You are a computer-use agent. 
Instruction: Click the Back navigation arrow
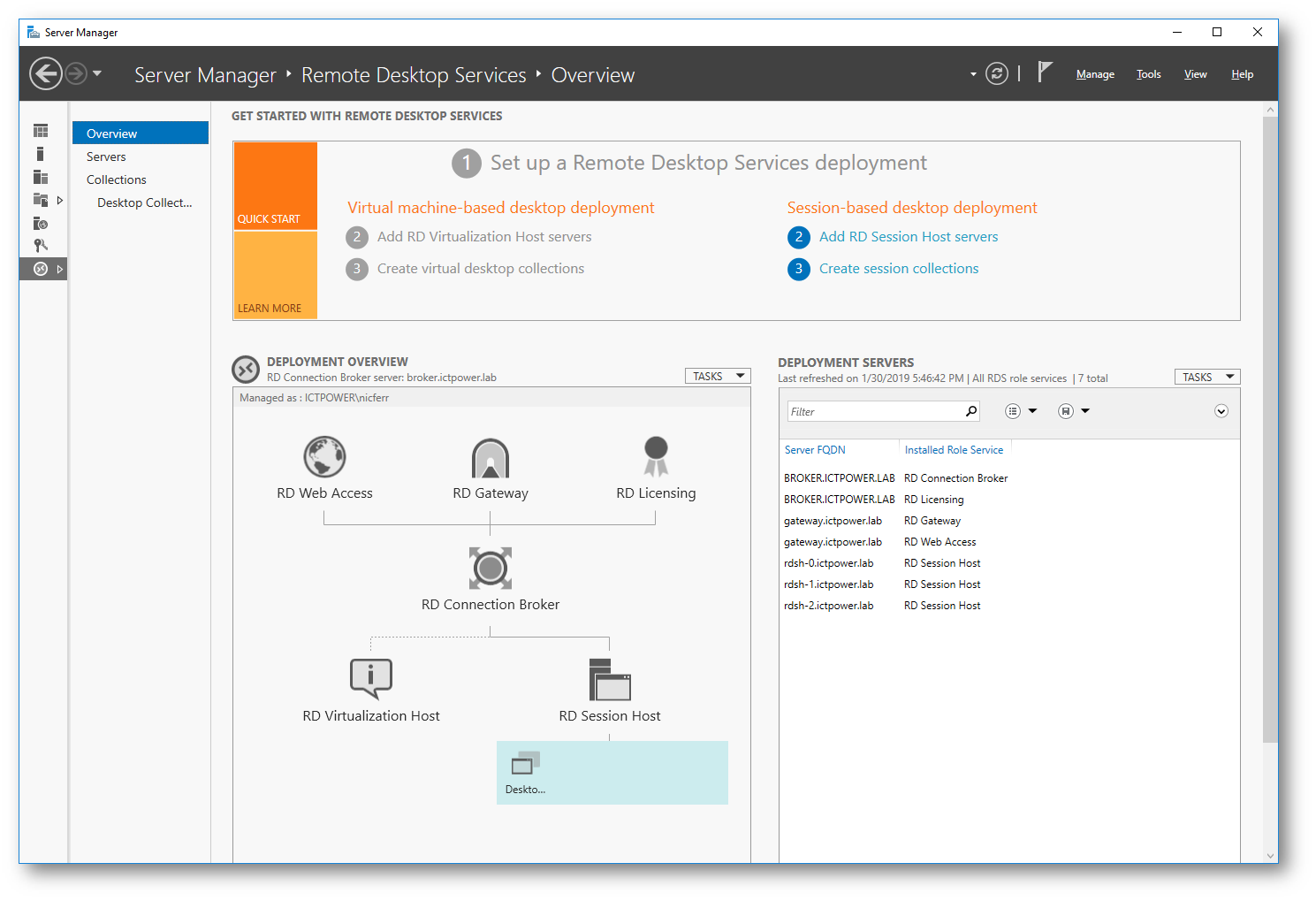pyautogui.click(x=46, y=73)
